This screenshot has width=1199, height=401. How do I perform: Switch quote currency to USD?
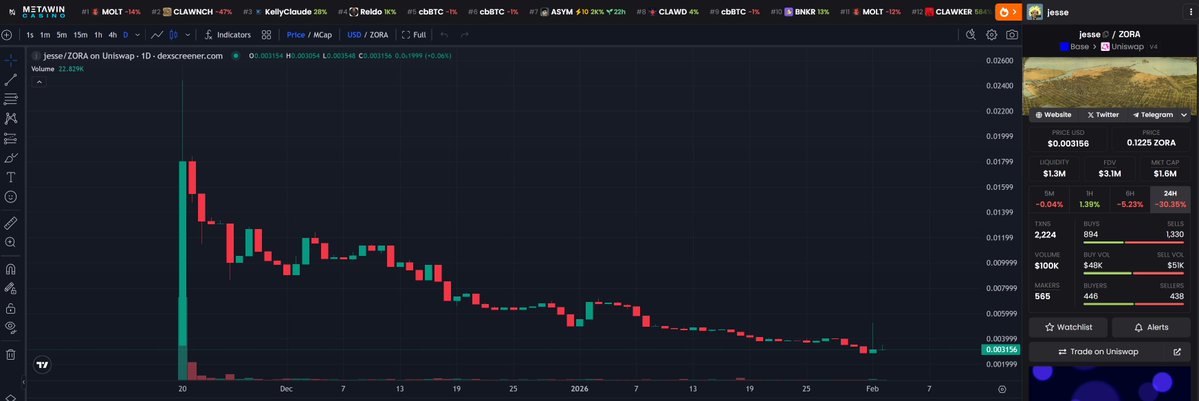pyautogui.click(x=354, y=35)
